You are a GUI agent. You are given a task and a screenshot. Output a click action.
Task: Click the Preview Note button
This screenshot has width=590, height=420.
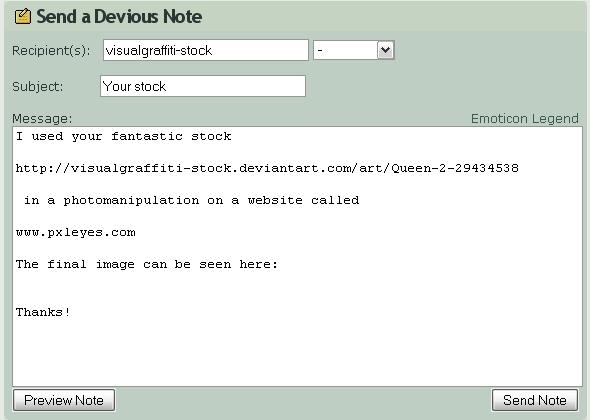[64, 400]
